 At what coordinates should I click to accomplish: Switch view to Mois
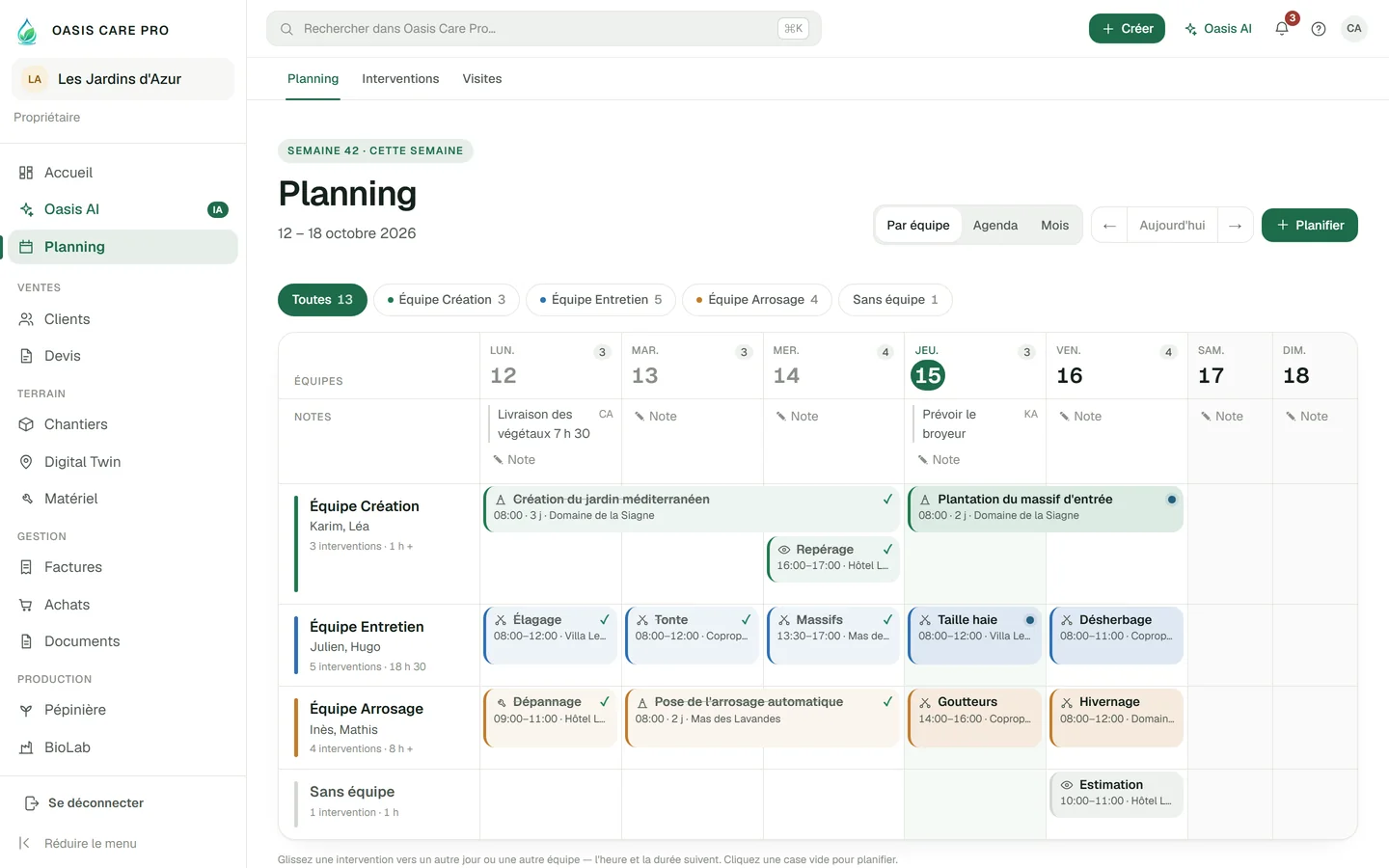pyautogui.click(x=1054, y=226)
